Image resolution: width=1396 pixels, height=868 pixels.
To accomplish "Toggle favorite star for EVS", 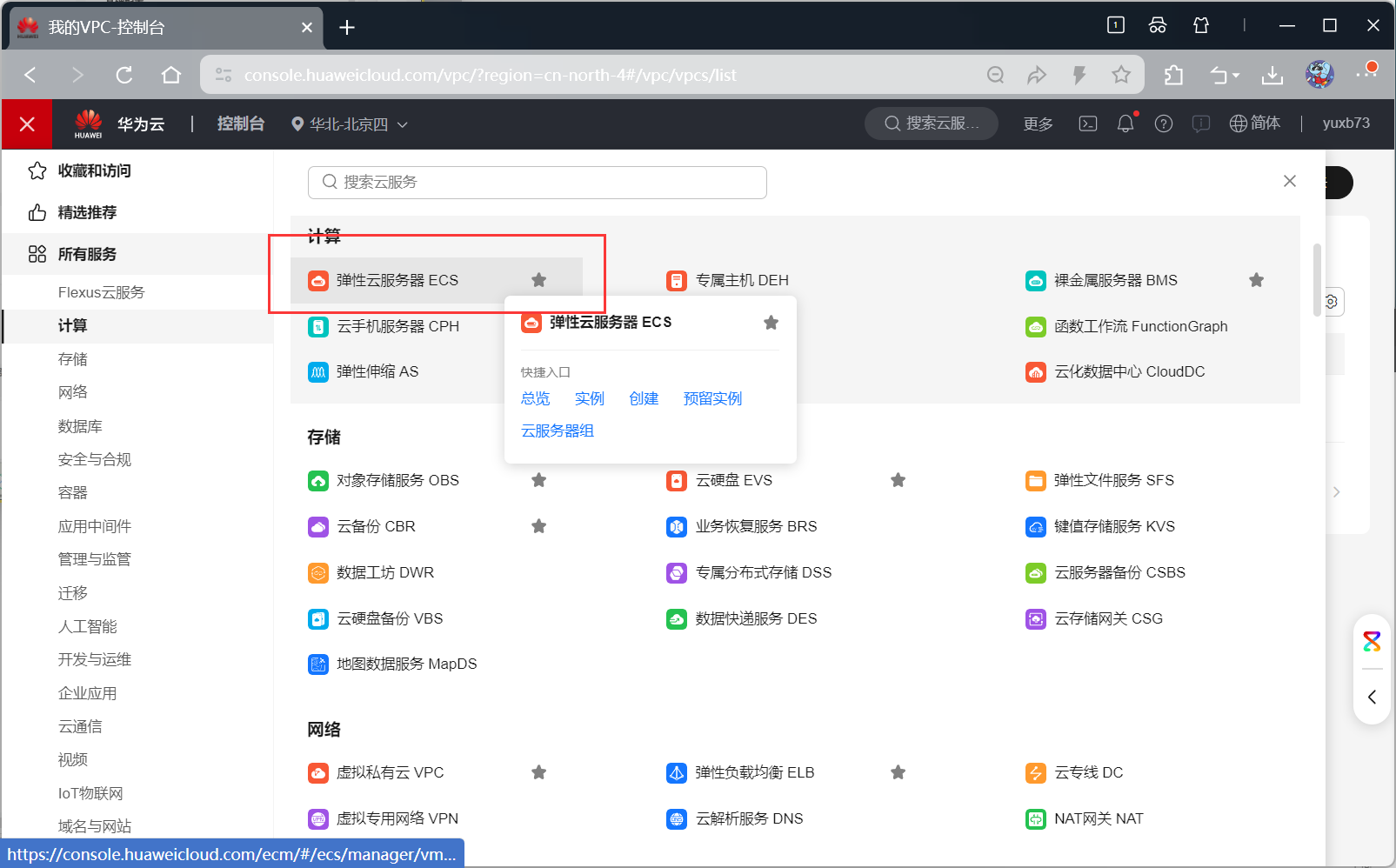I will [898, 480].
